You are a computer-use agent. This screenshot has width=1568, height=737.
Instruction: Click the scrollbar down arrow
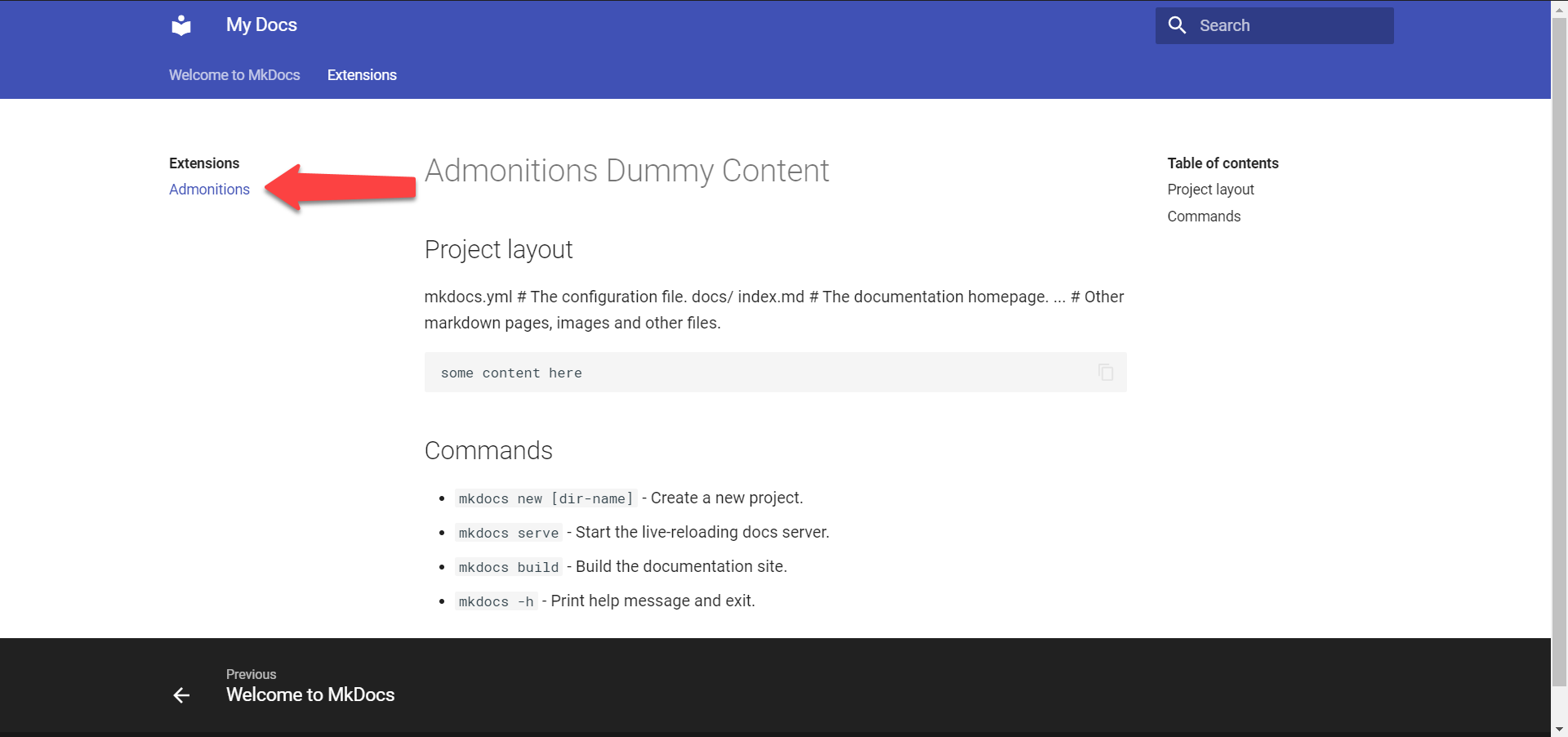[1559, 729]
